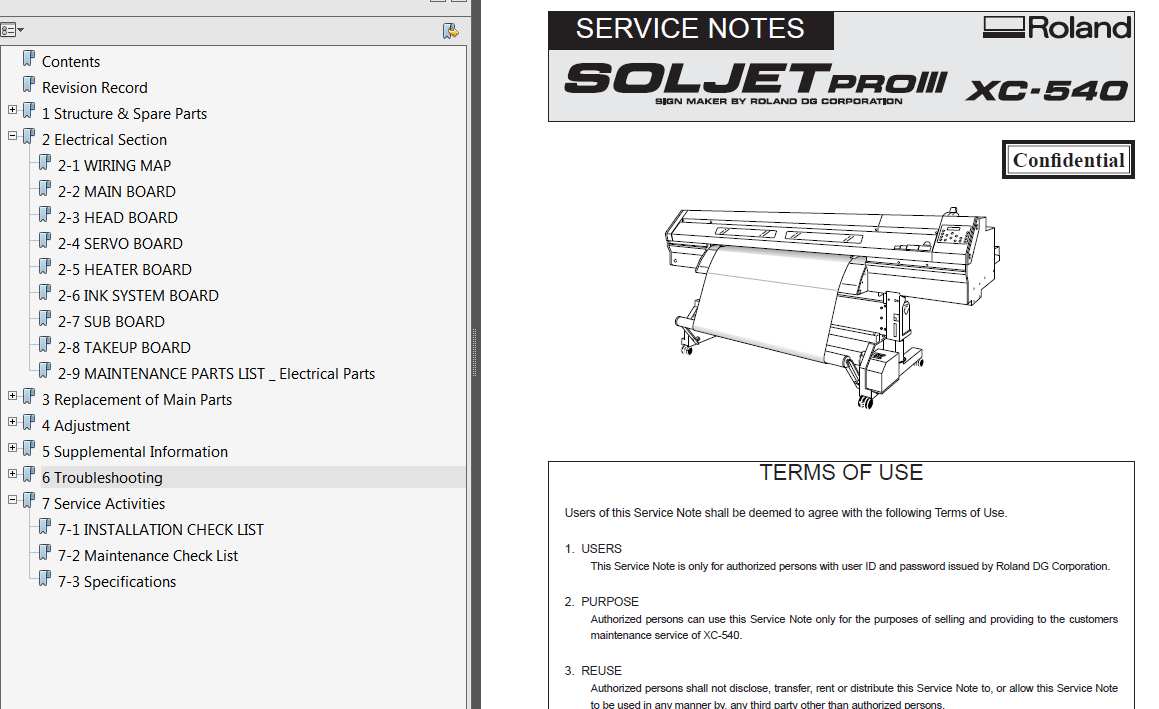Click the bookmark icon for 2 Electrical Section
Screen dimensions: 1159x709
click(29, 137)
